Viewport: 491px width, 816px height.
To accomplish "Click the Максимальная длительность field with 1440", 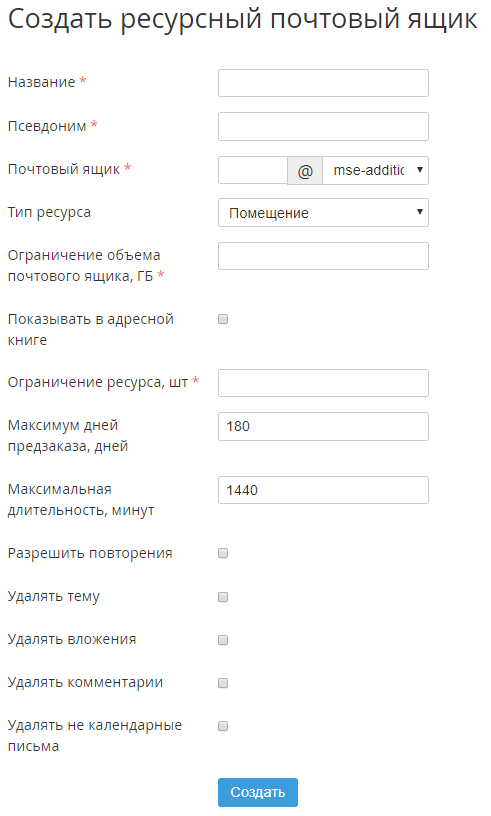I will [x=323, y=490].
